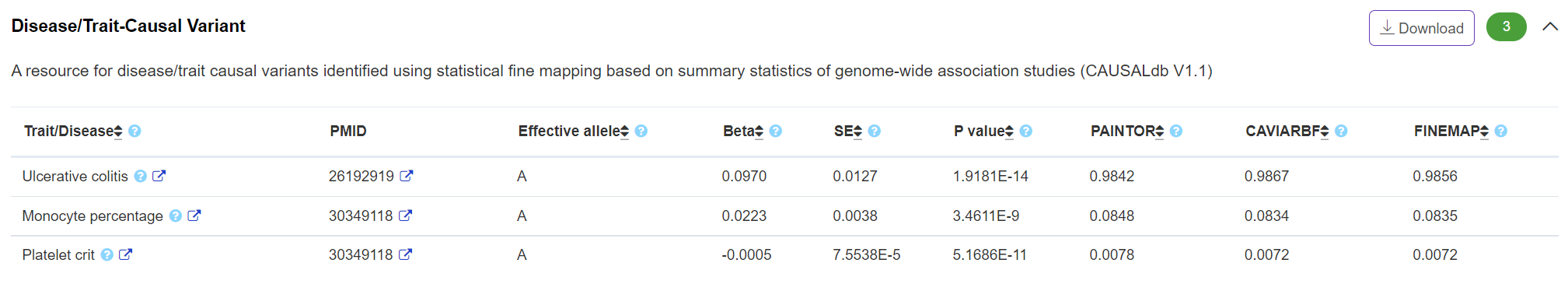The height and width of the screenshot is (298, 1568).
Task: Click help icon next to CAVIARBF header
Action: point(1341,131)
